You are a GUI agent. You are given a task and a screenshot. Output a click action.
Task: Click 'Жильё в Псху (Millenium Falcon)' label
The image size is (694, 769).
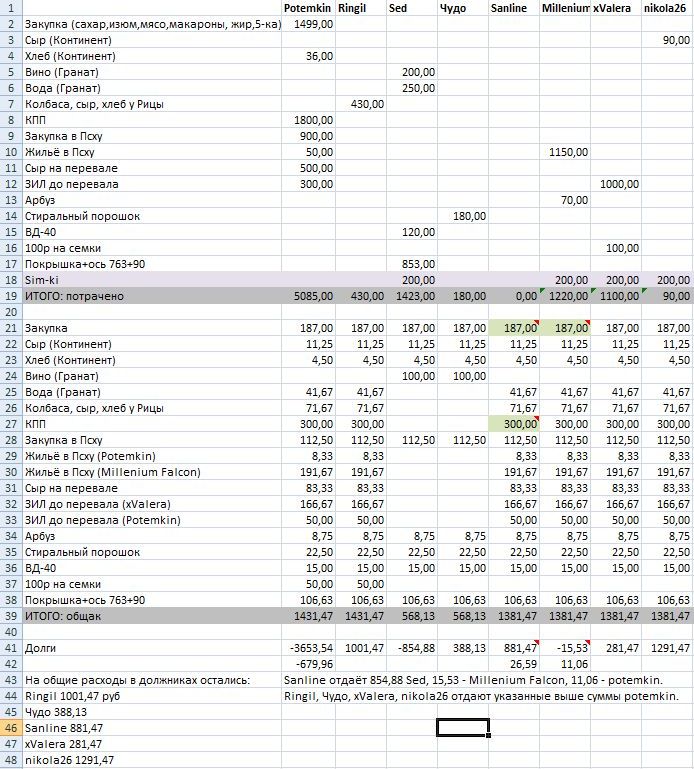pos(113,472)
